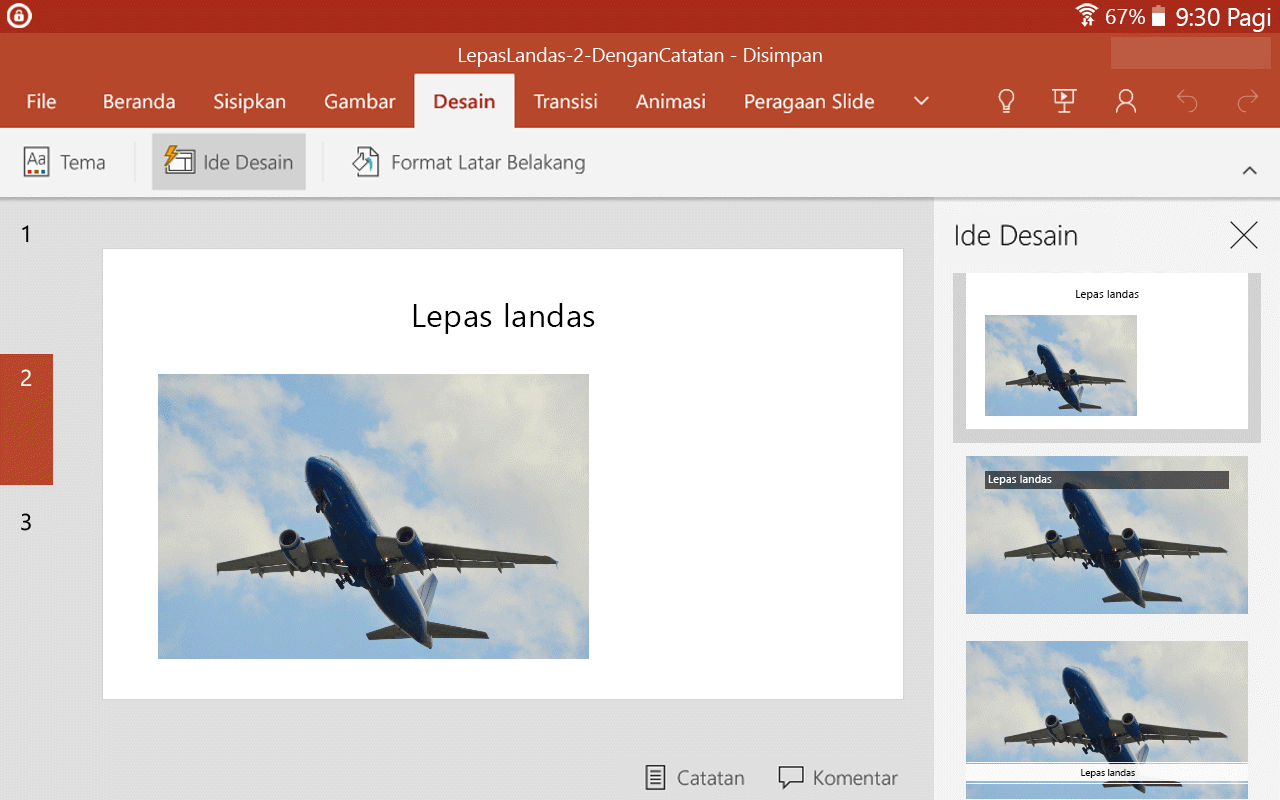The width and height of the screenshot is (1280, 800).
Task: Open the Animasi tab
Action: pyautogui.click(x=671, y=101)
